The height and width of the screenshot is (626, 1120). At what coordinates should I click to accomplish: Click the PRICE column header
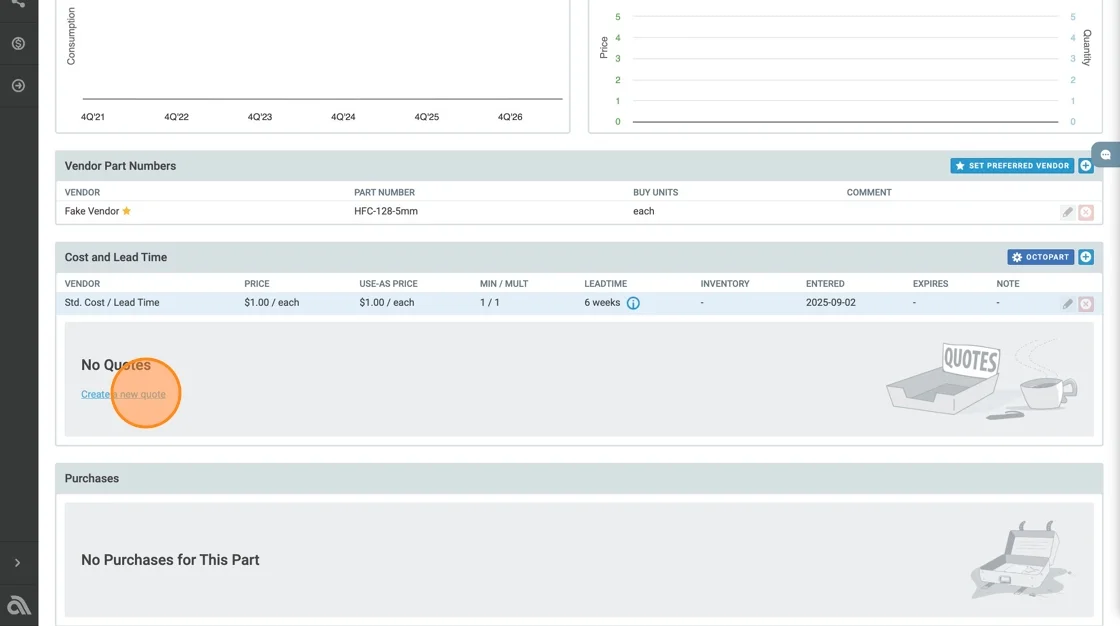point(257,284)
